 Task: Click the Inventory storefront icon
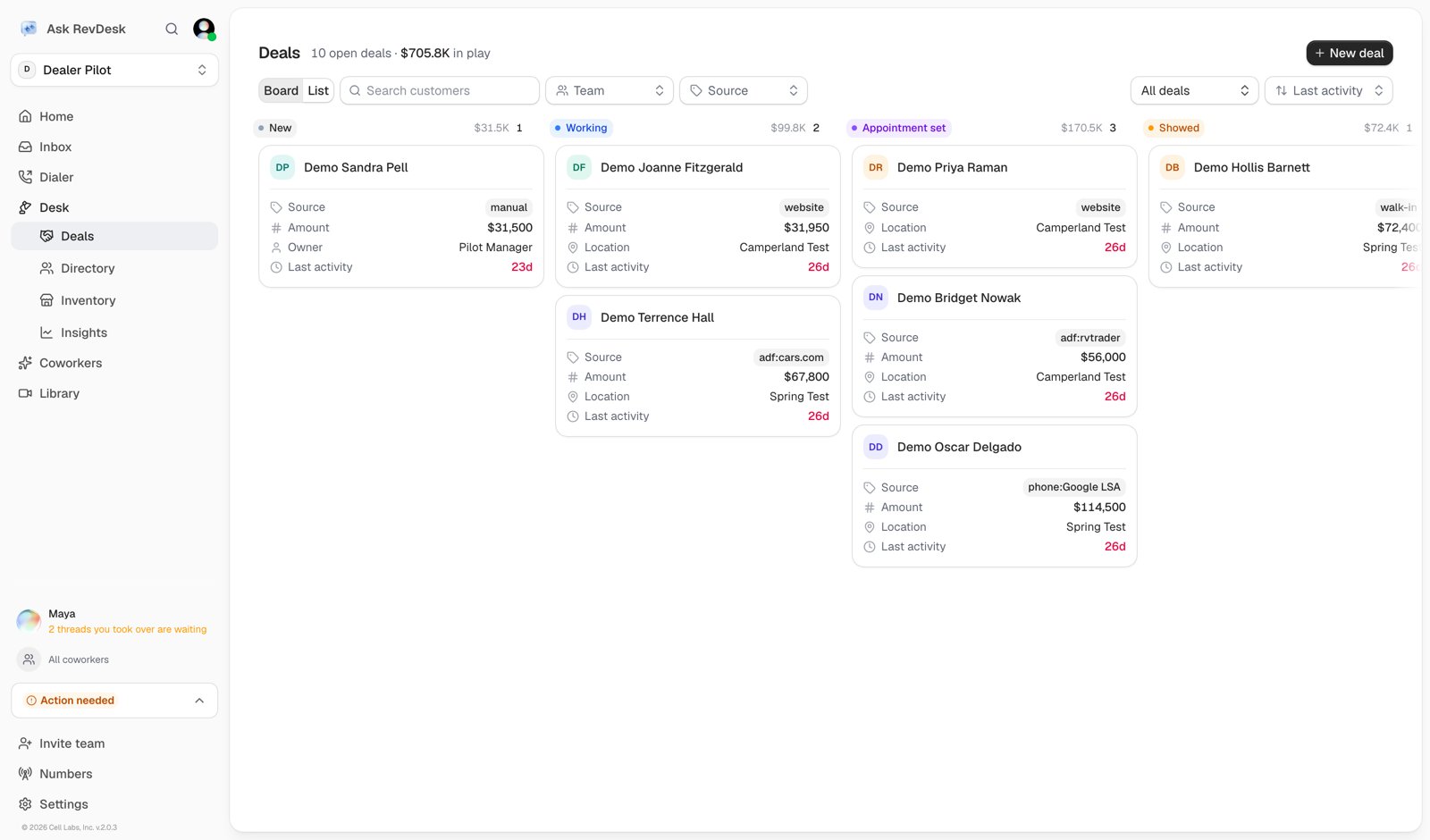tap(46, 300)
